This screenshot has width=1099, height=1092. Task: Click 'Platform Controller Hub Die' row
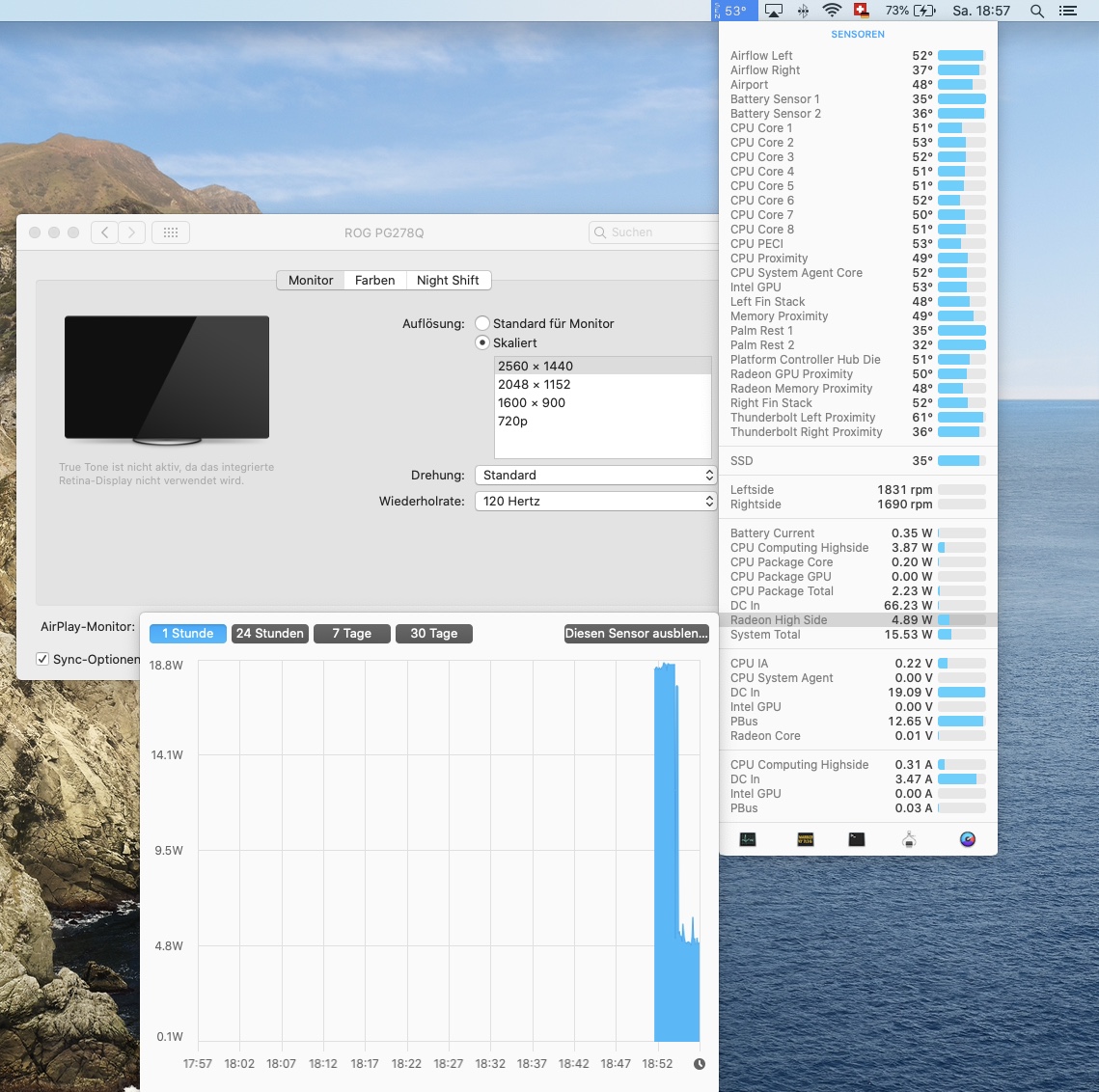pos(858,359)
